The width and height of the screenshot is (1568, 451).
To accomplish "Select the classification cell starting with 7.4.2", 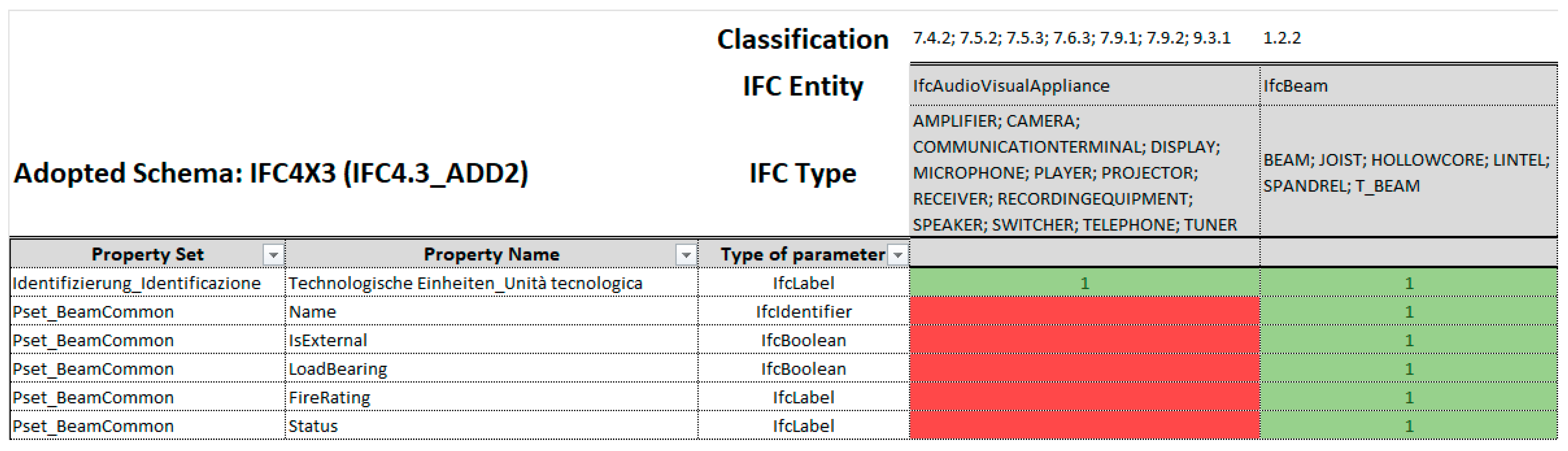I will (1071, 38).
